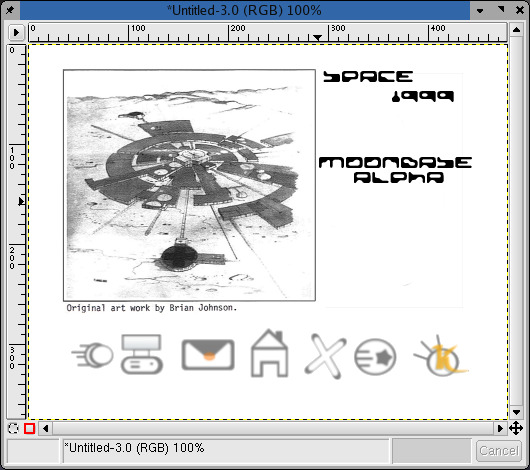Click the 'ALPHA' stylized text
The image size is (530, 470).
(x=399, y=178)
